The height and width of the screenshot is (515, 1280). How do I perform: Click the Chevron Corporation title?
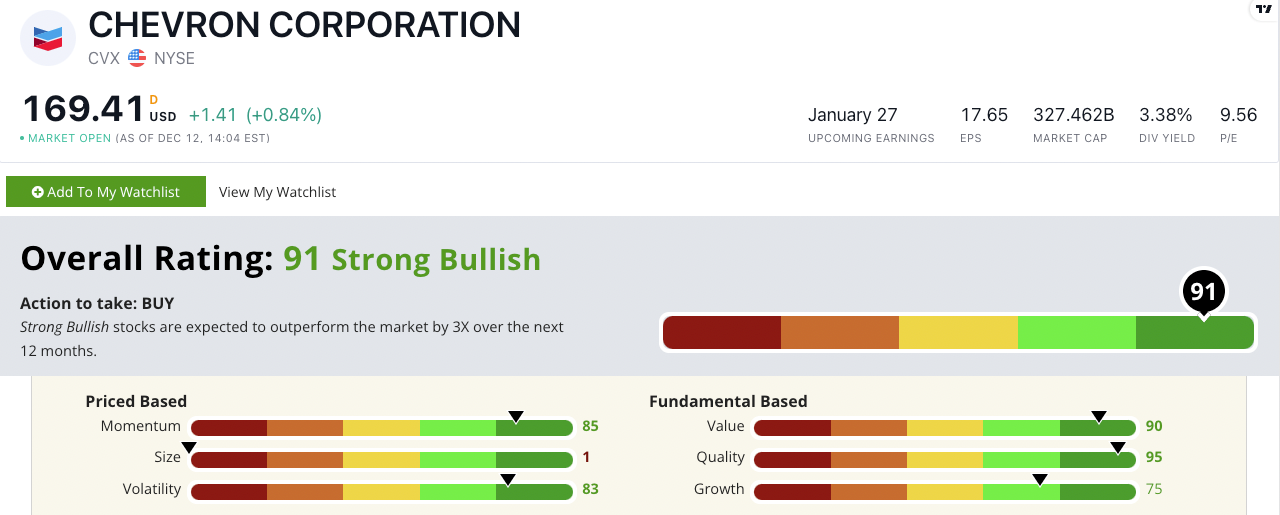(304, 25)
